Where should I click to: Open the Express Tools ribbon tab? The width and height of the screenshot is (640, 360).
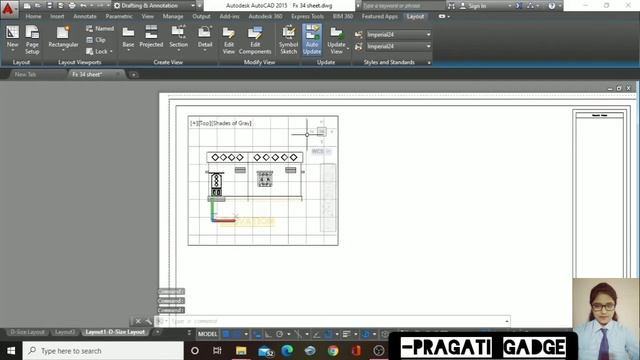[307, 16]
